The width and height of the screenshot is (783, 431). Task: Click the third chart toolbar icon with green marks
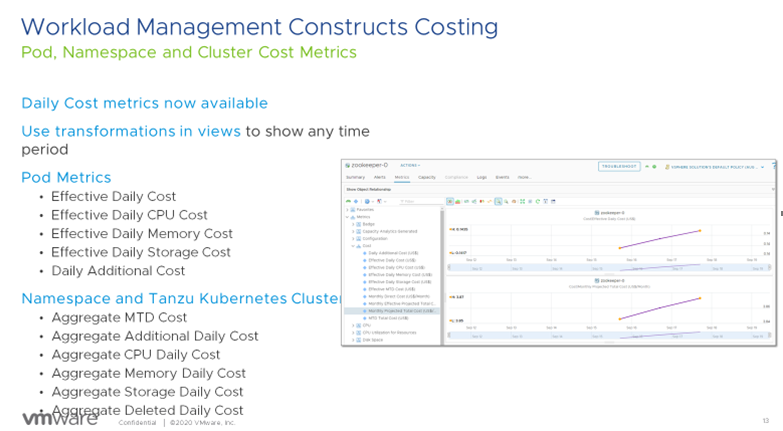466,201
